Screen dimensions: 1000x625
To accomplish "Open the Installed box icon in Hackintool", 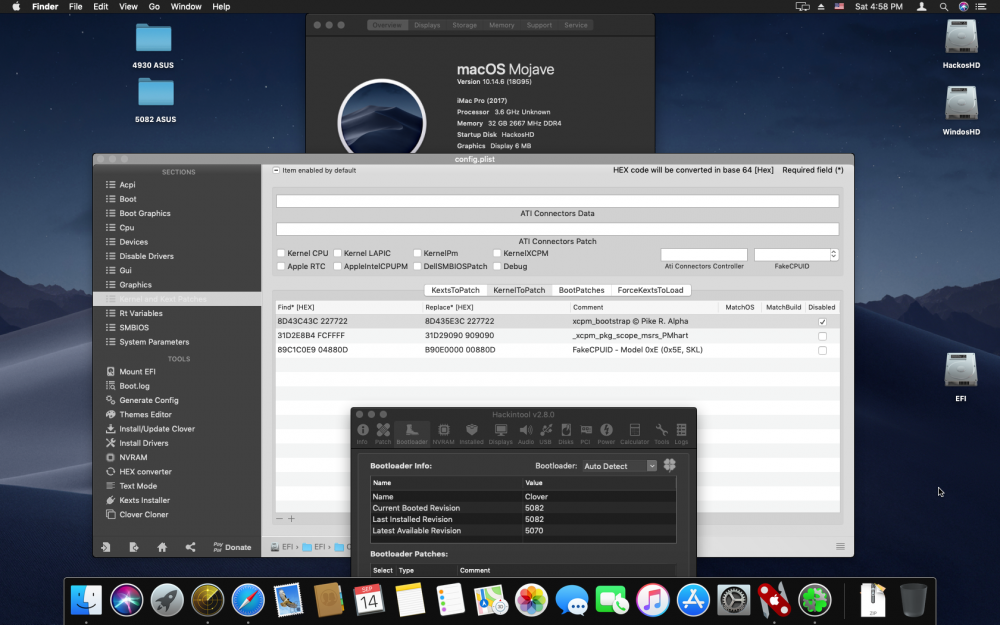I will pos(471,433).
